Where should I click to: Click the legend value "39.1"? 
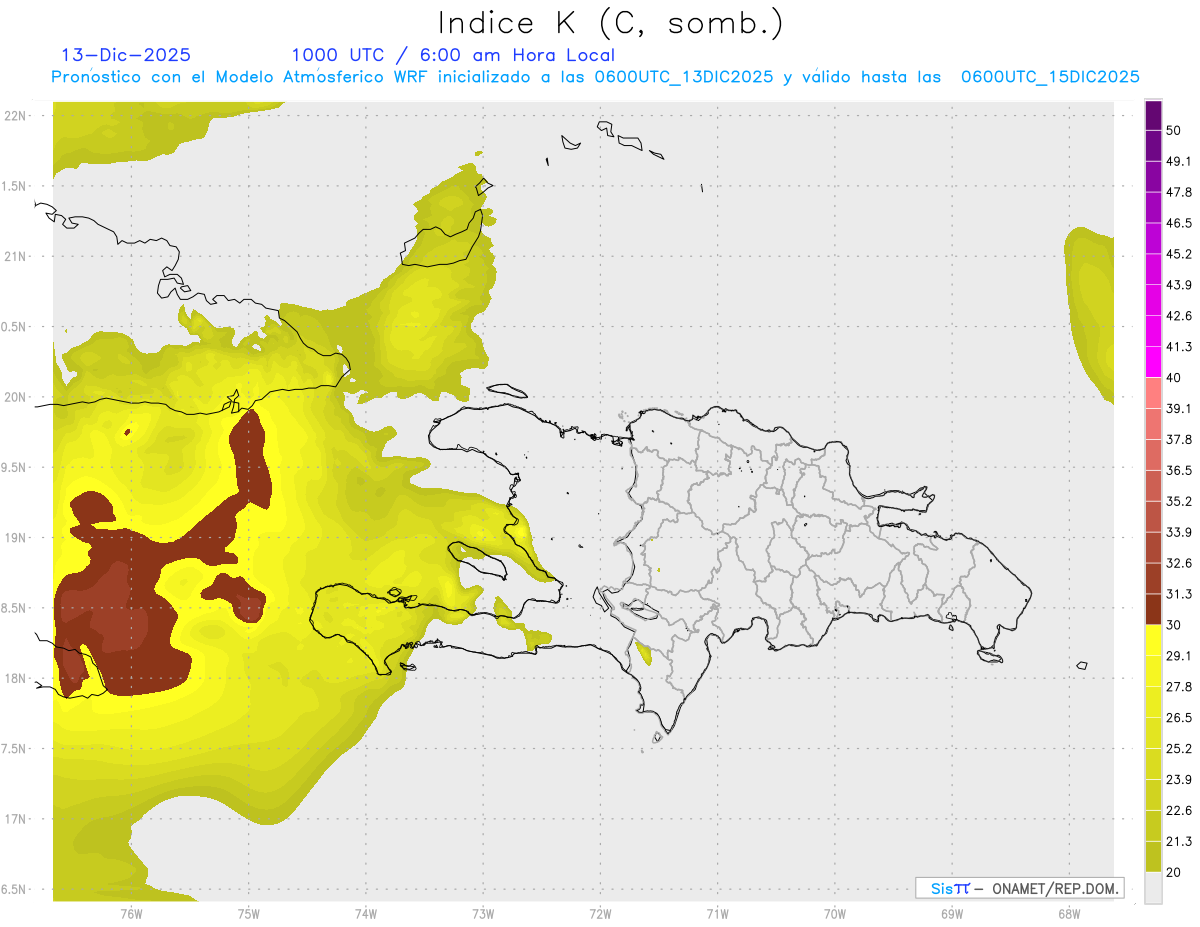pyautogui.click(x=1179, y=408)
